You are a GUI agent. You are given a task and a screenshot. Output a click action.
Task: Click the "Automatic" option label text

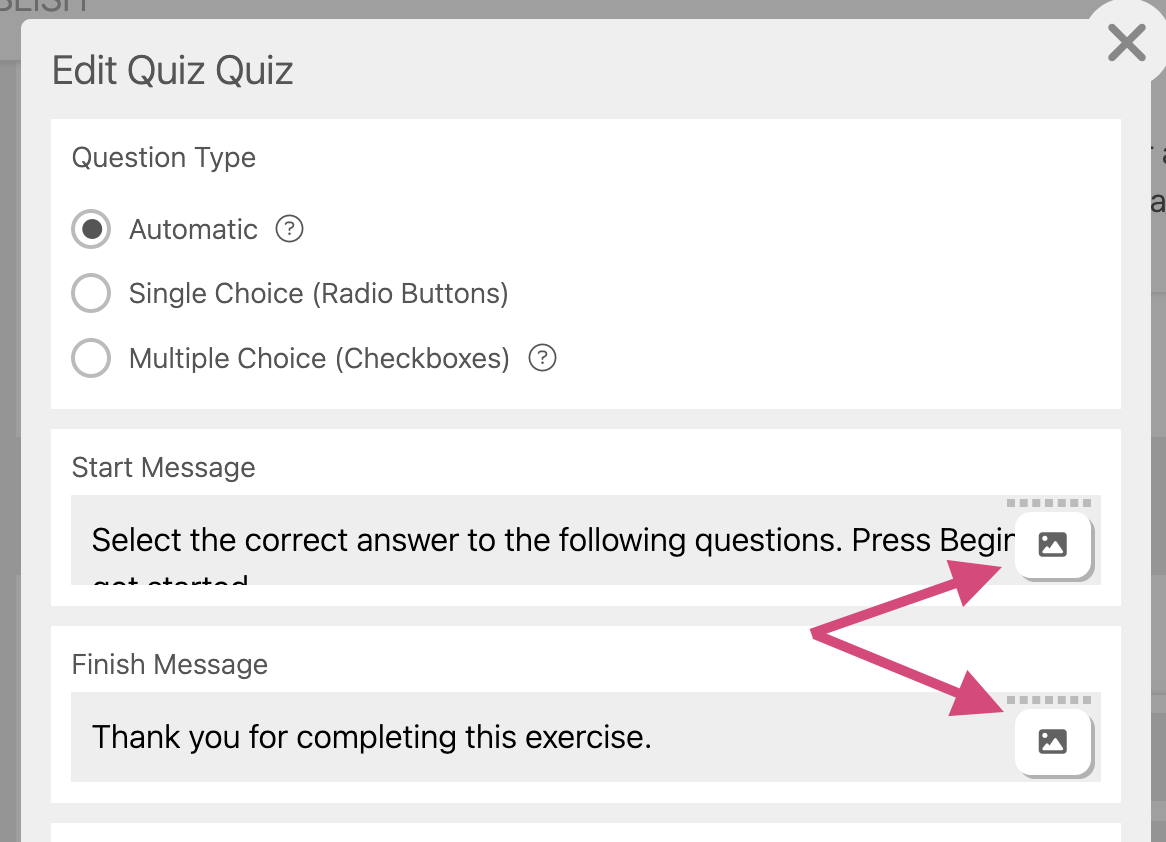point(193,230)
